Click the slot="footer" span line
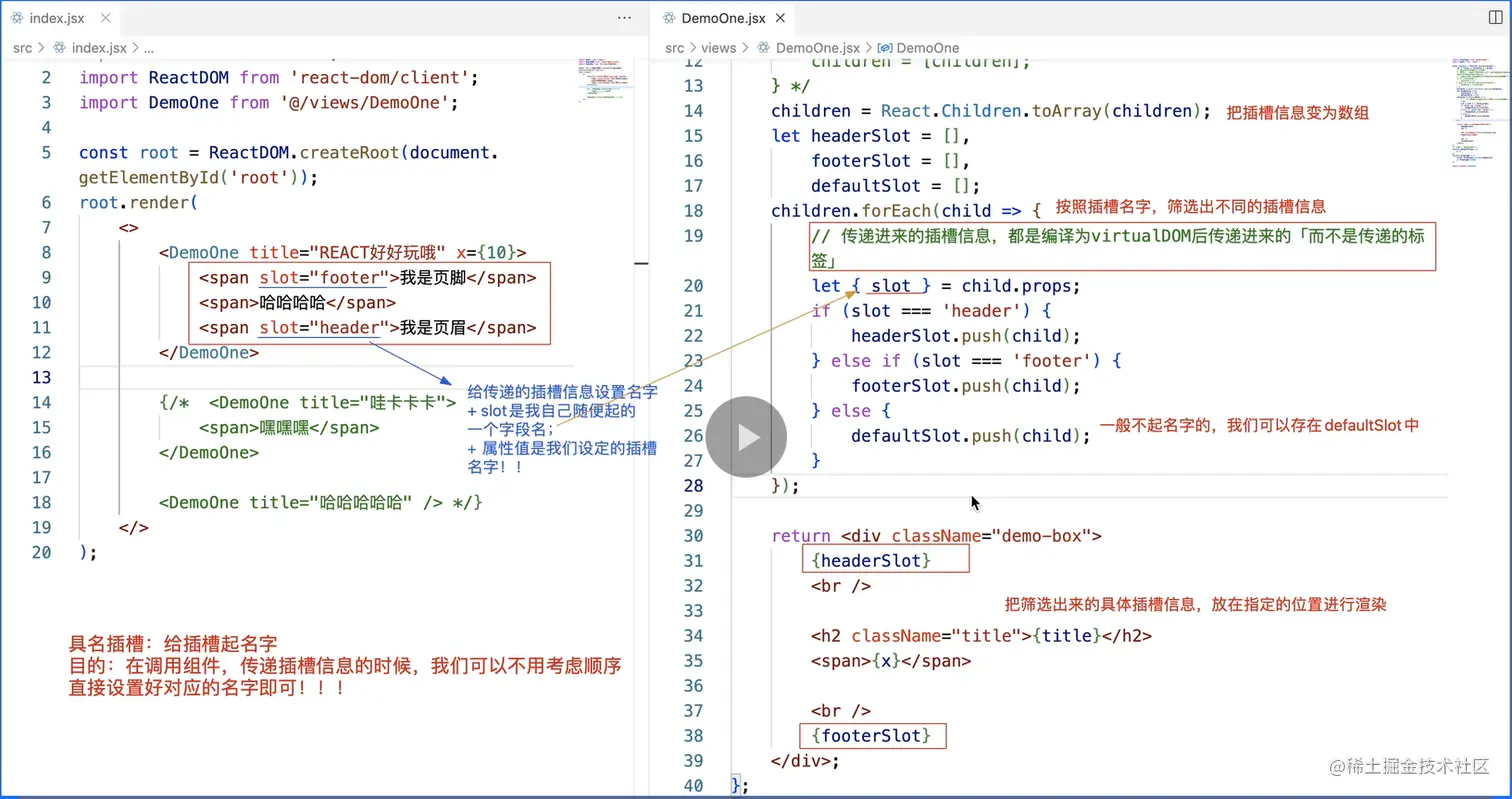 [x=368, y=277]
